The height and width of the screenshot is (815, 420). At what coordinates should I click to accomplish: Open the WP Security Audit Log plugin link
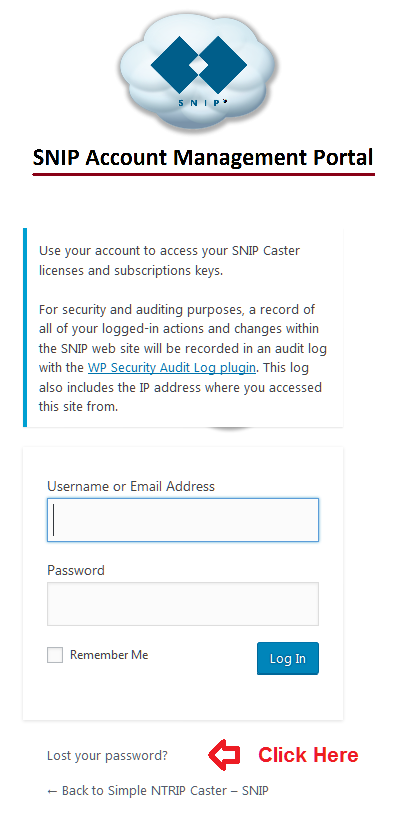tap(172, 367)
